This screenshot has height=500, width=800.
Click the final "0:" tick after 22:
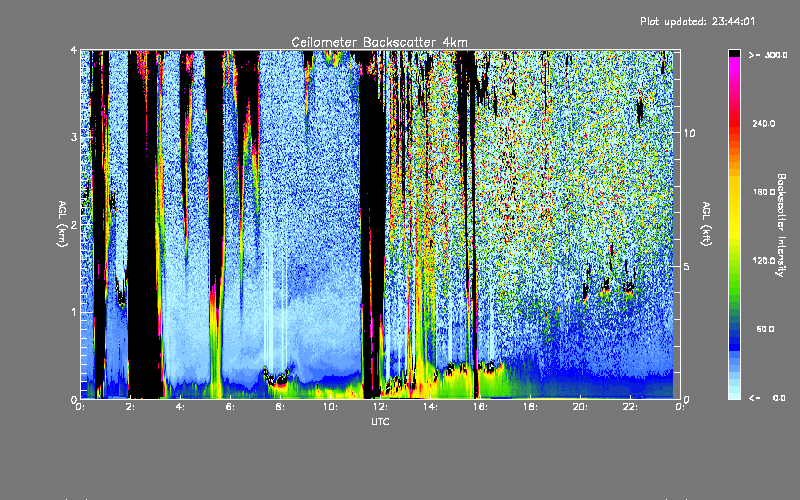pos(680,407)
